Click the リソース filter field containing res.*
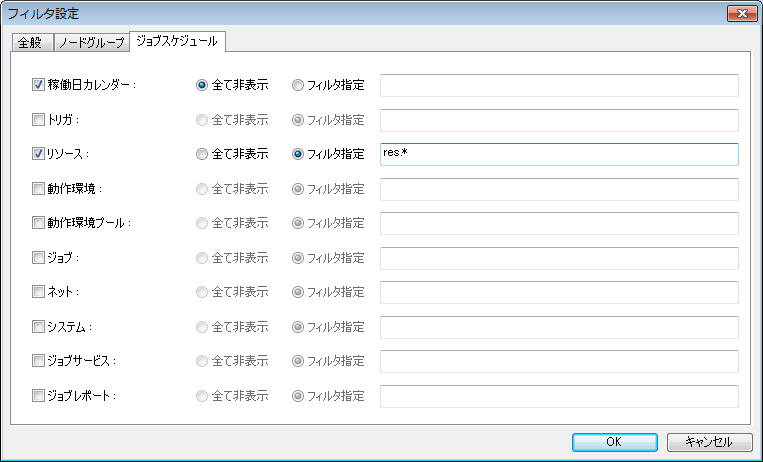 pyautogui.click(x=559, y=154)
